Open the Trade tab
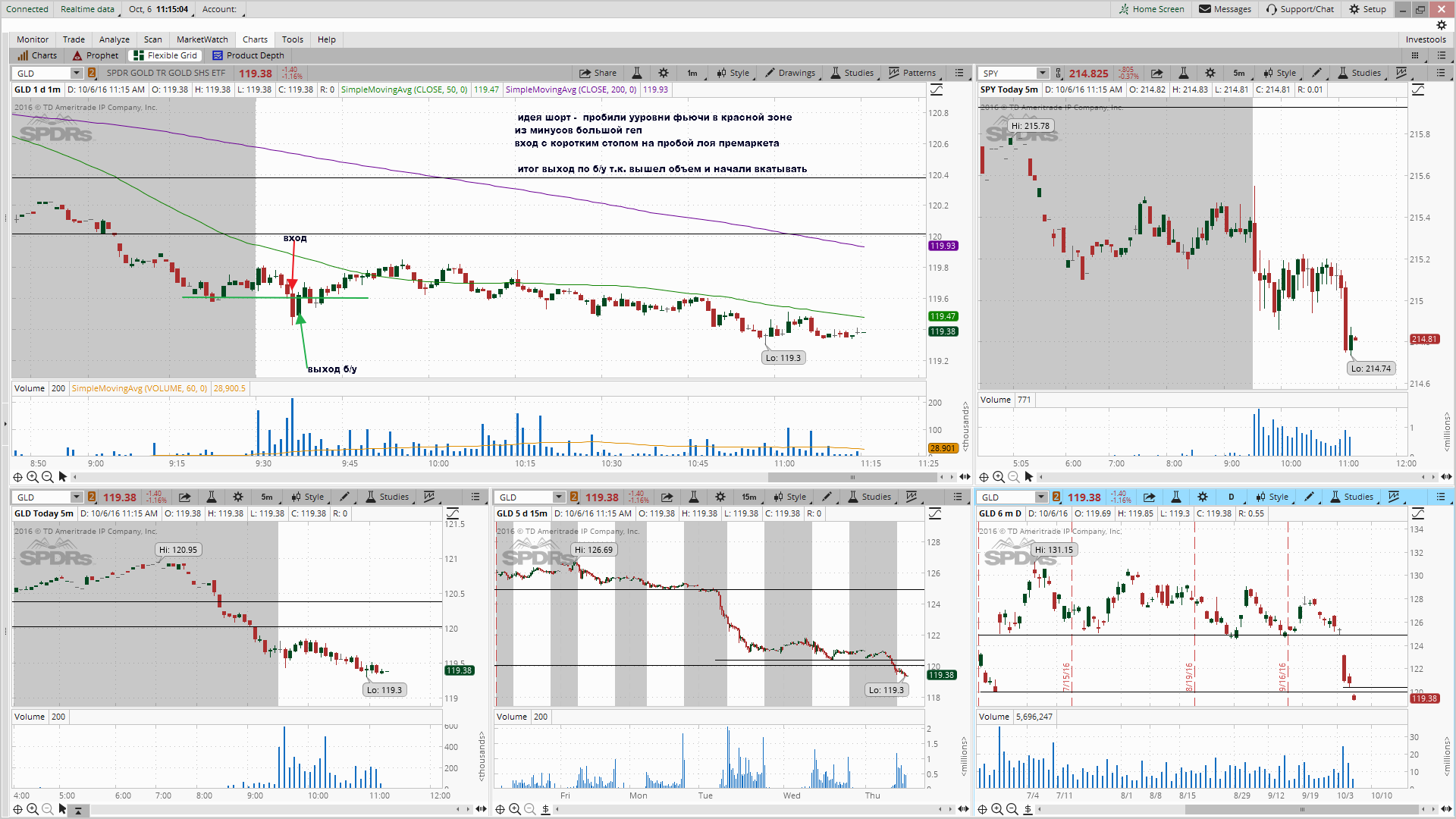The width and height of the screenshot is (1456, 819). [x=74, y=39]
